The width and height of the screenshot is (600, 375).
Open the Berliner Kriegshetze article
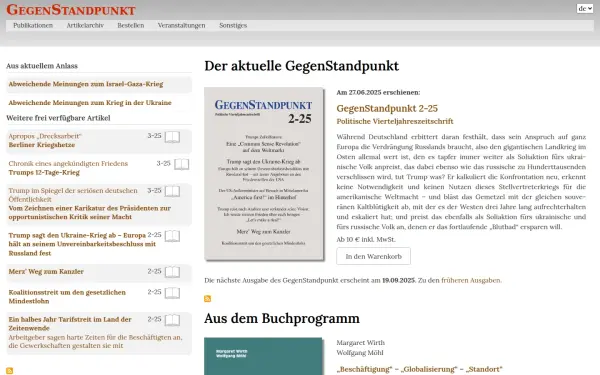pyautogui.click(x=42, y=145)
